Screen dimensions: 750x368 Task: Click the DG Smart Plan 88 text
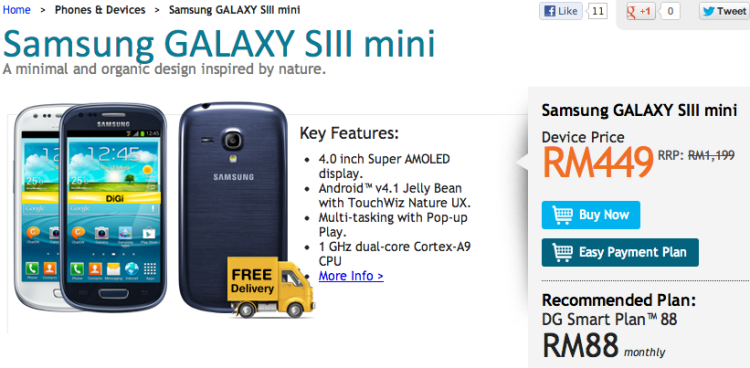coord(609,319)
